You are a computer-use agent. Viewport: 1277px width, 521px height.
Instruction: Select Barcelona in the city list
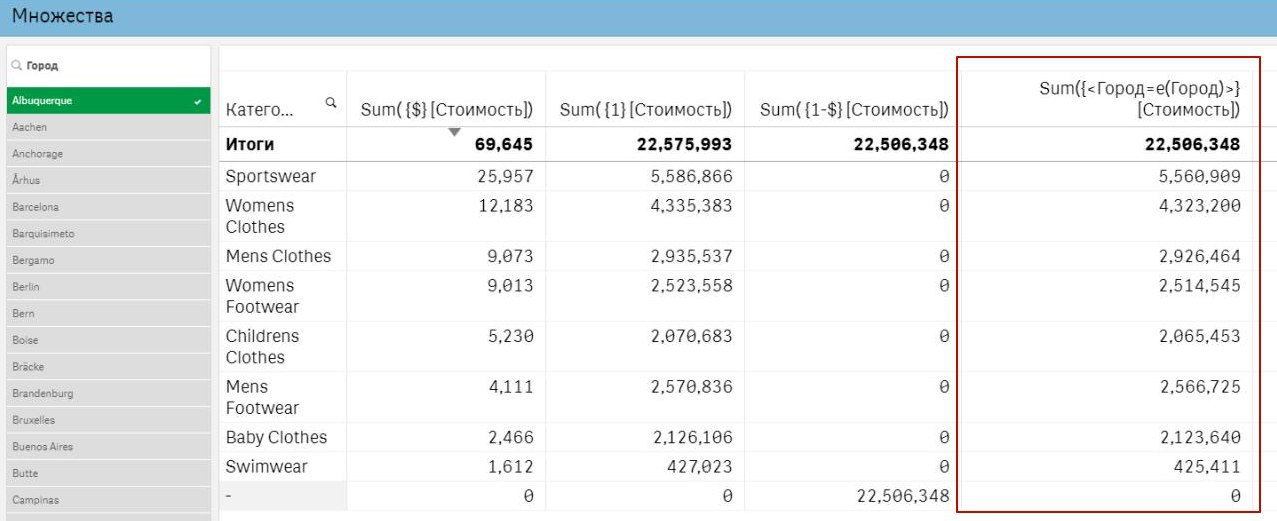[108, 207]
